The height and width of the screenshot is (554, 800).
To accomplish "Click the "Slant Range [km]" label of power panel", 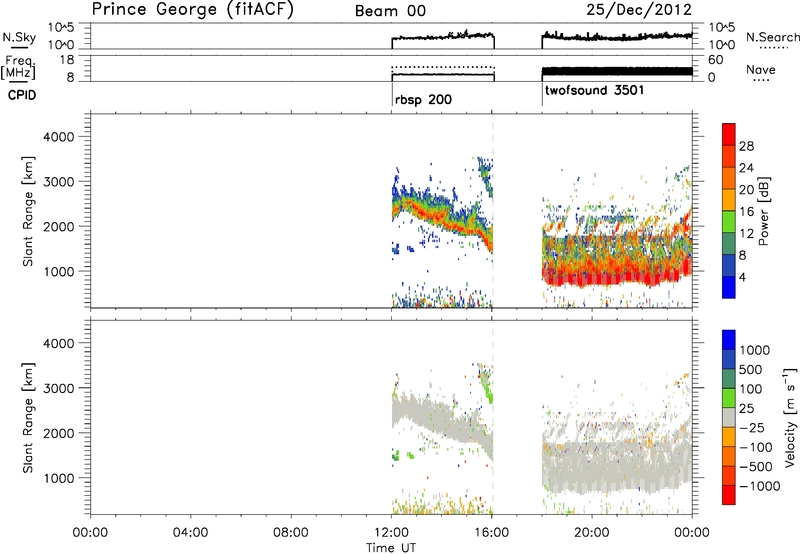I will click(28, 211).
